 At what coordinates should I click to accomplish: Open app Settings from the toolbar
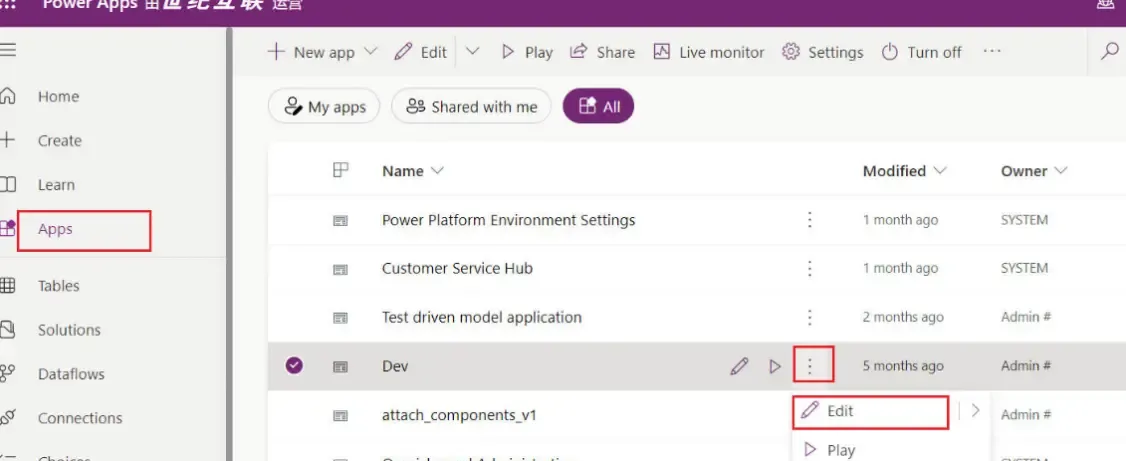coord(823,52)
